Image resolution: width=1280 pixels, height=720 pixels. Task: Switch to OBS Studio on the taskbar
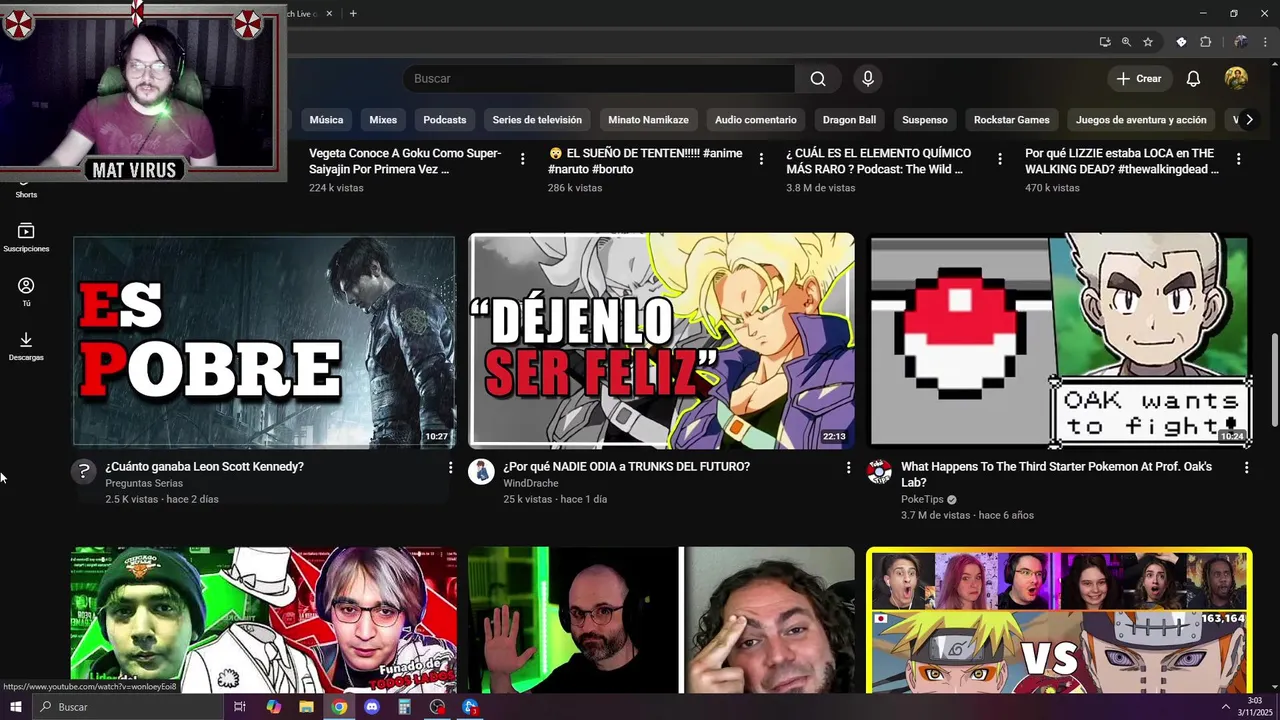click(437, 707)
